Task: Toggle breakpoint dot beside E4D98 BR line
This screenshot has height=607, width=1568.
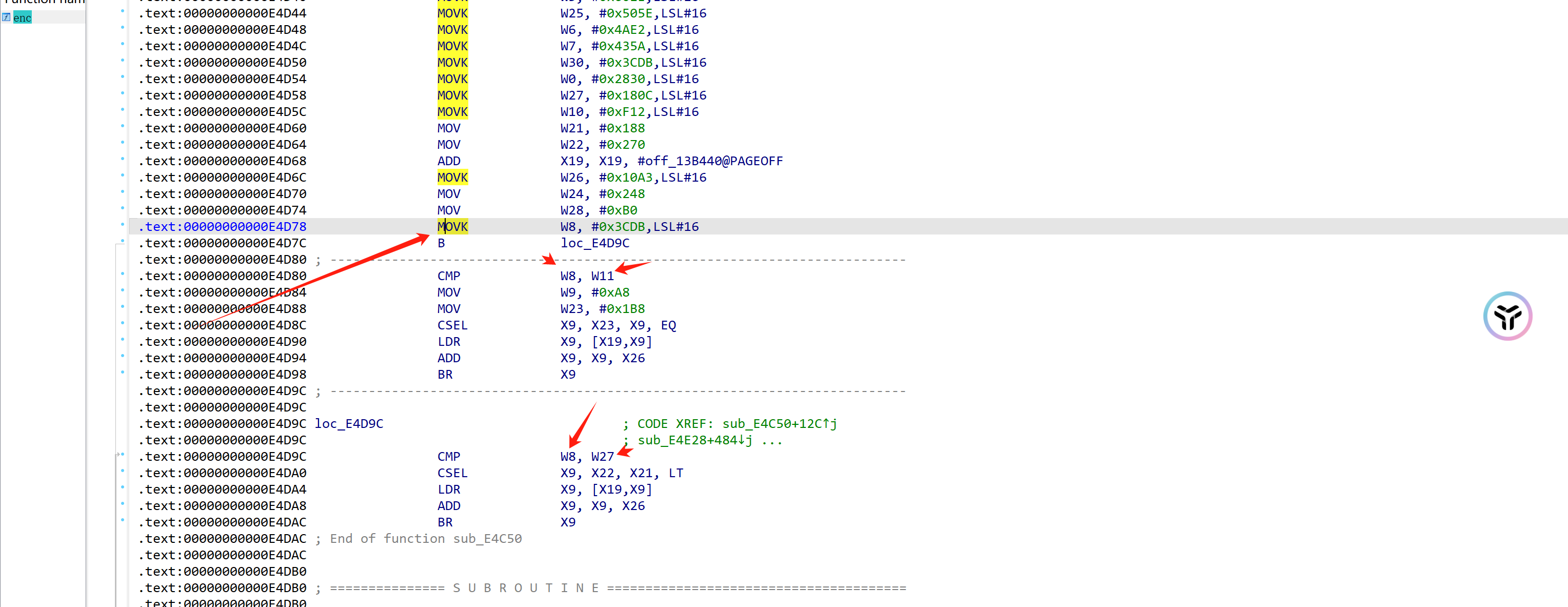Action: pyautogui.click(x=123, y=373)
